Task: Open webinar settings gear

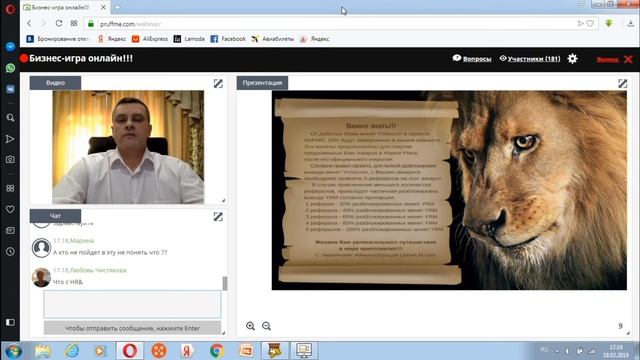Action: pyautogui.click(x=572, y=59)
